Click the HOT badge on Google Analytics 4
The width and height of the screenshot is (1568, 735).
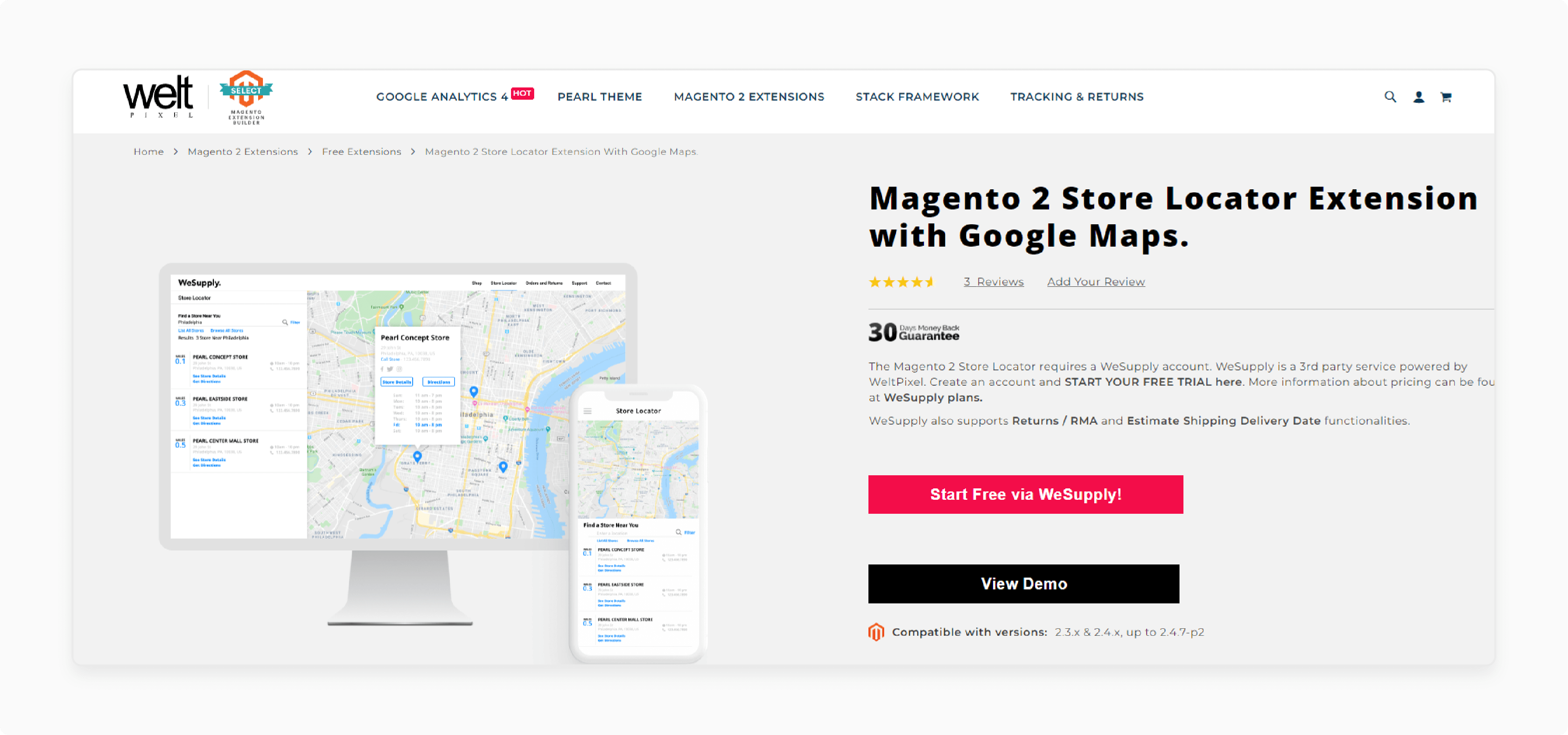521,93
